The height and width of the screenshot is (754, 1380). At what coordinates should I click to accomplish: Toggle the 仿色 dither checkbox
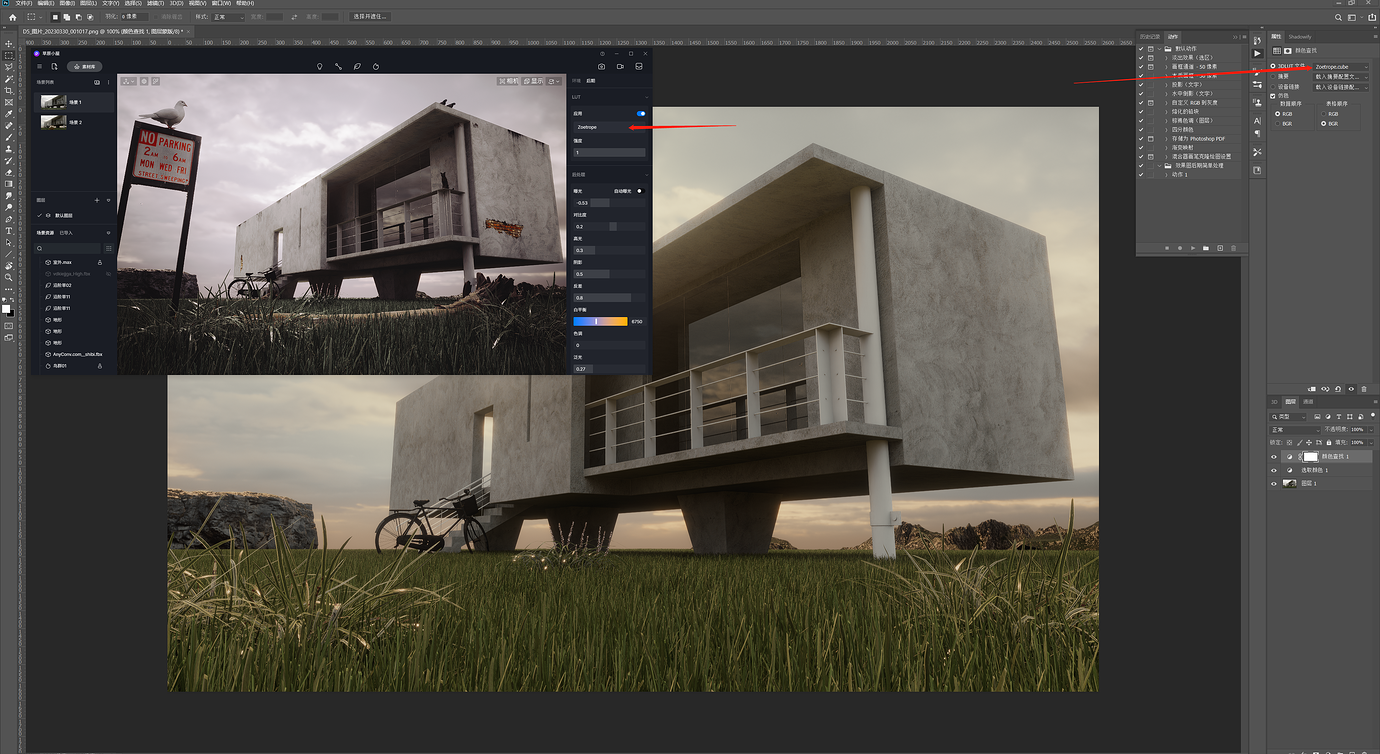coord(1272,96)
